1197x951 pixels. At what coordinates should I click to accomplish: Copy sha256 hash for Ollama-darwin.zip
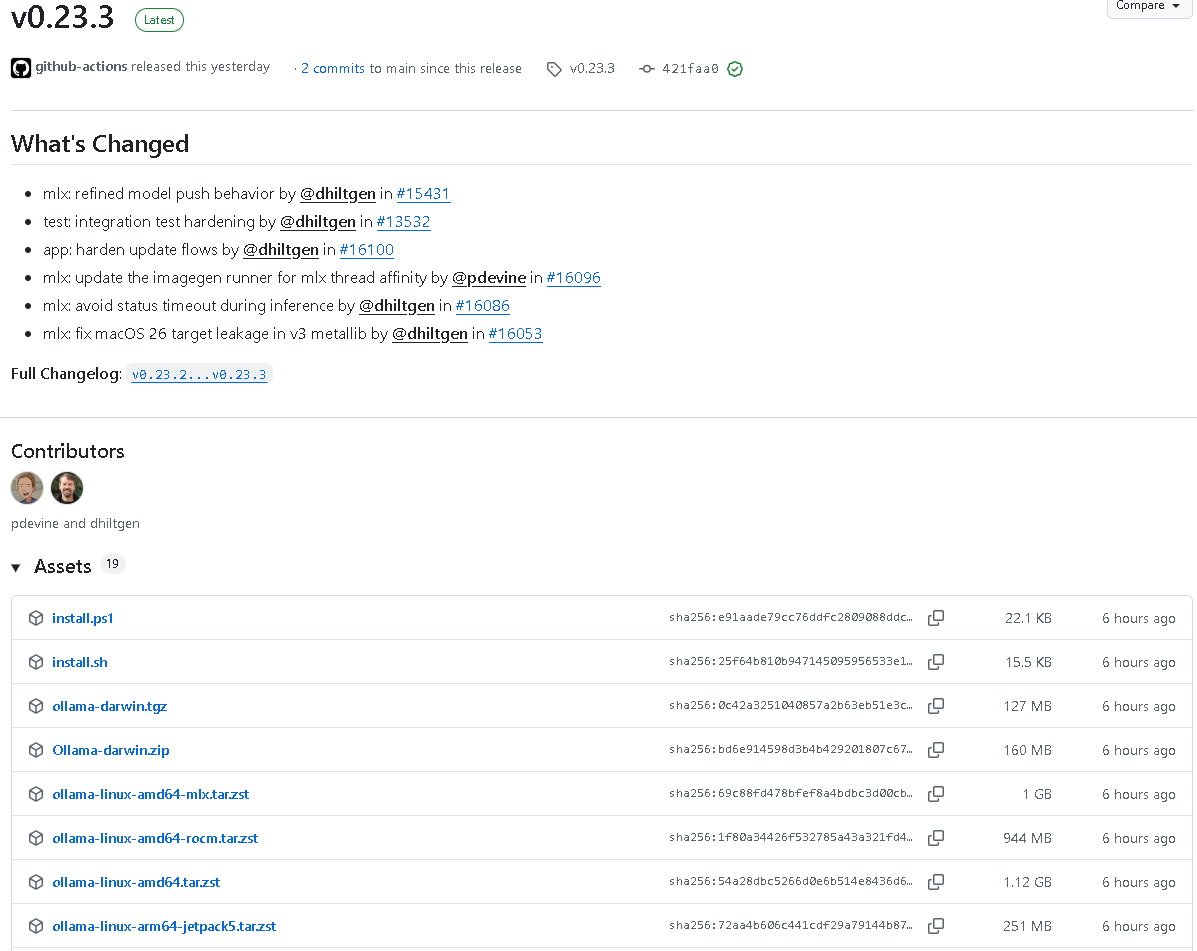pyautogui.click(x=936, y=750)
